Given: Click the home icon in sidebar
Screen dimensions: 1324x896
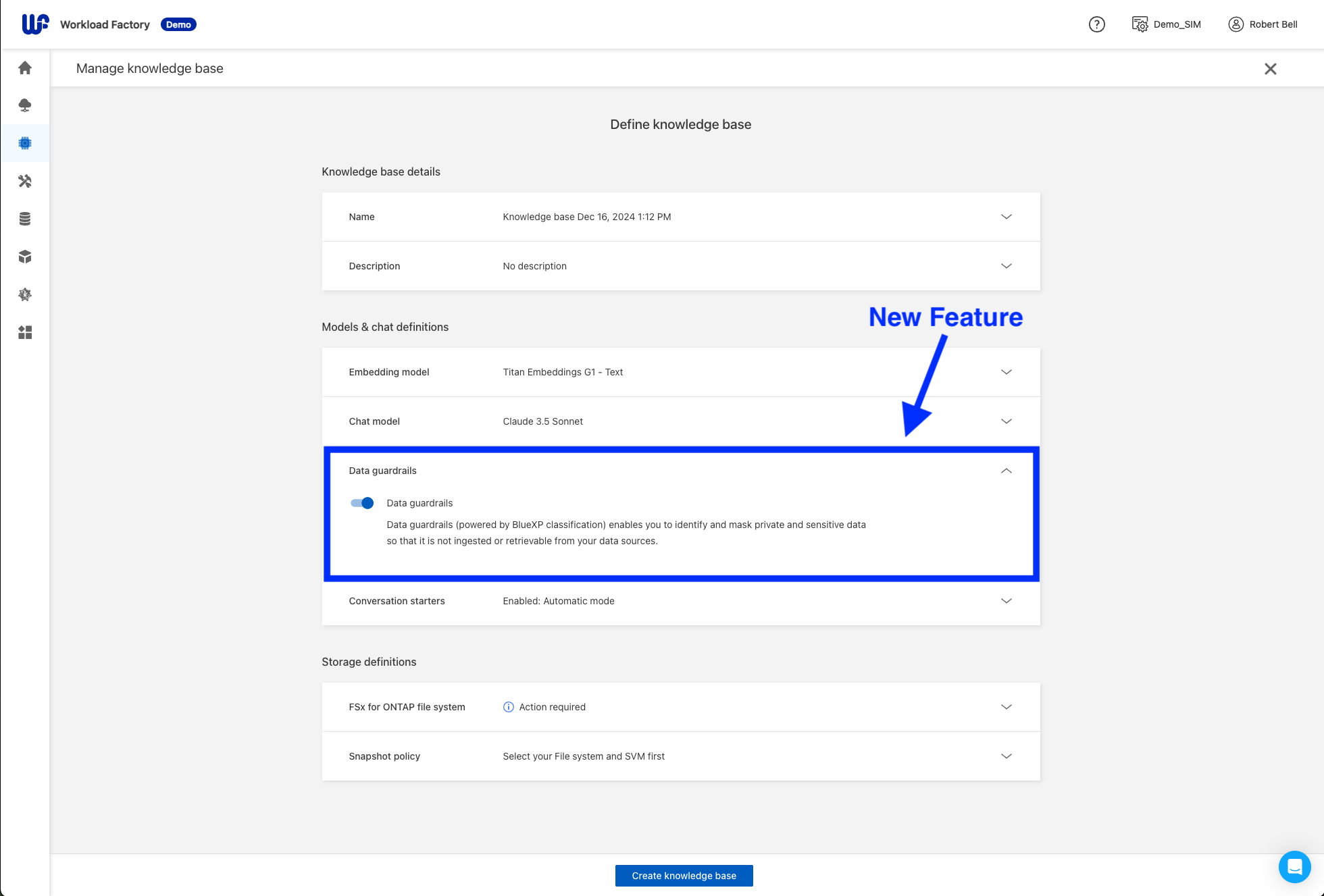Looking at the screenshot, I should (x=25, y=68).
